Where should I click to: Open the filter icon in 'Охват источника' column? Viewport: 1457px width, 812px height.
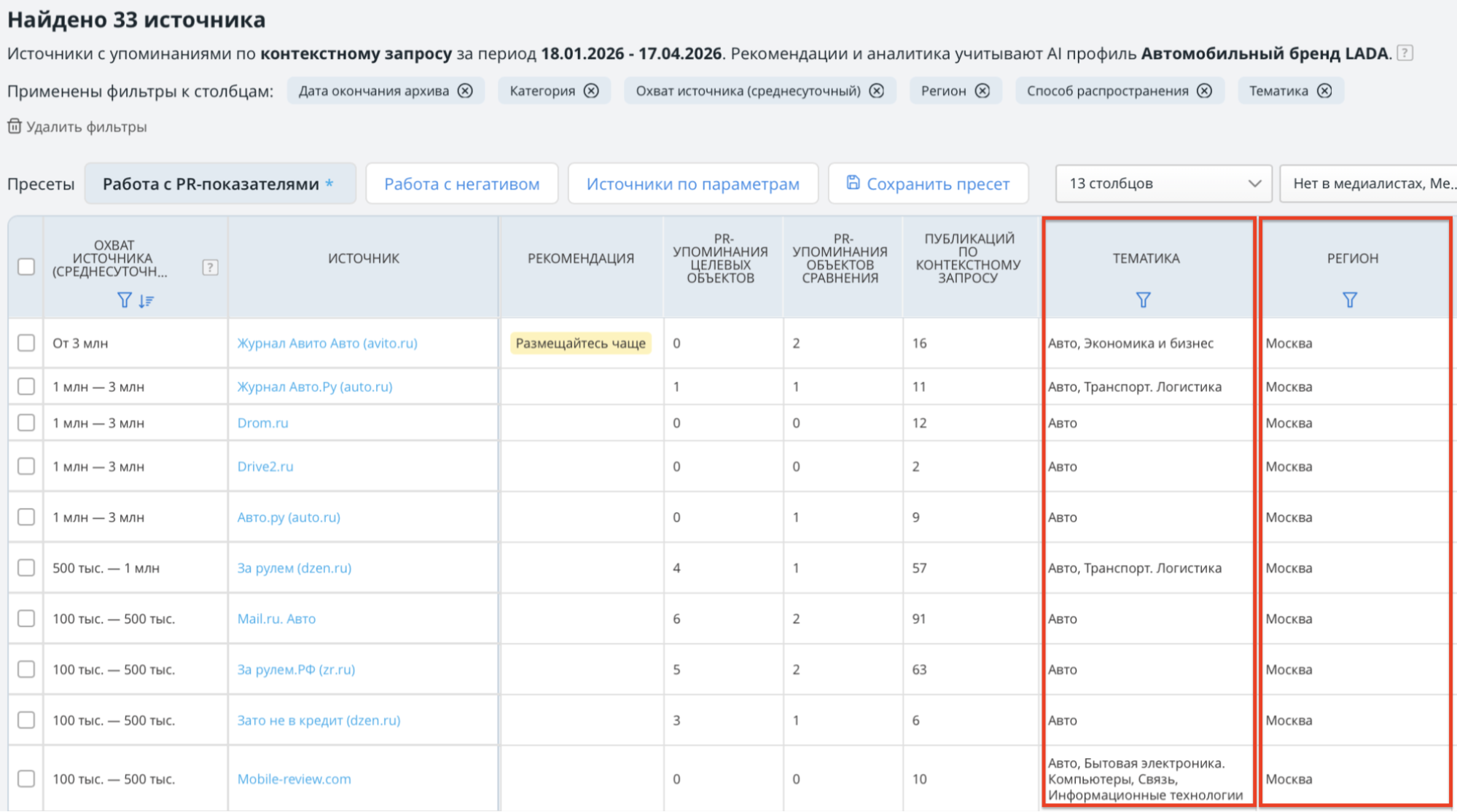[125, 300]
